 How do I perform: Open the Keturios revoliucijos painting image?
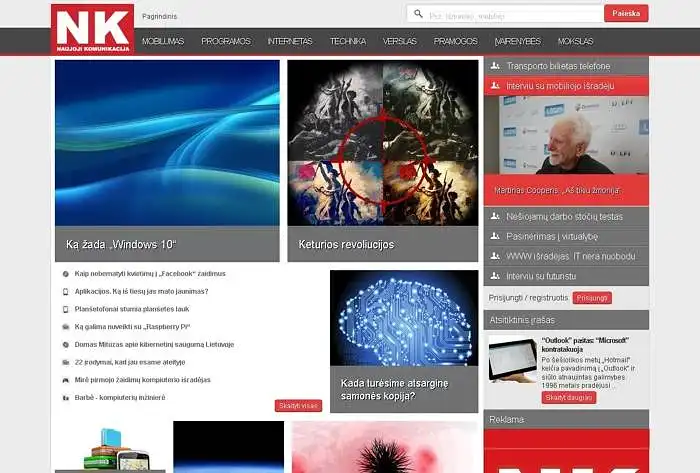(x=383, y=143)
